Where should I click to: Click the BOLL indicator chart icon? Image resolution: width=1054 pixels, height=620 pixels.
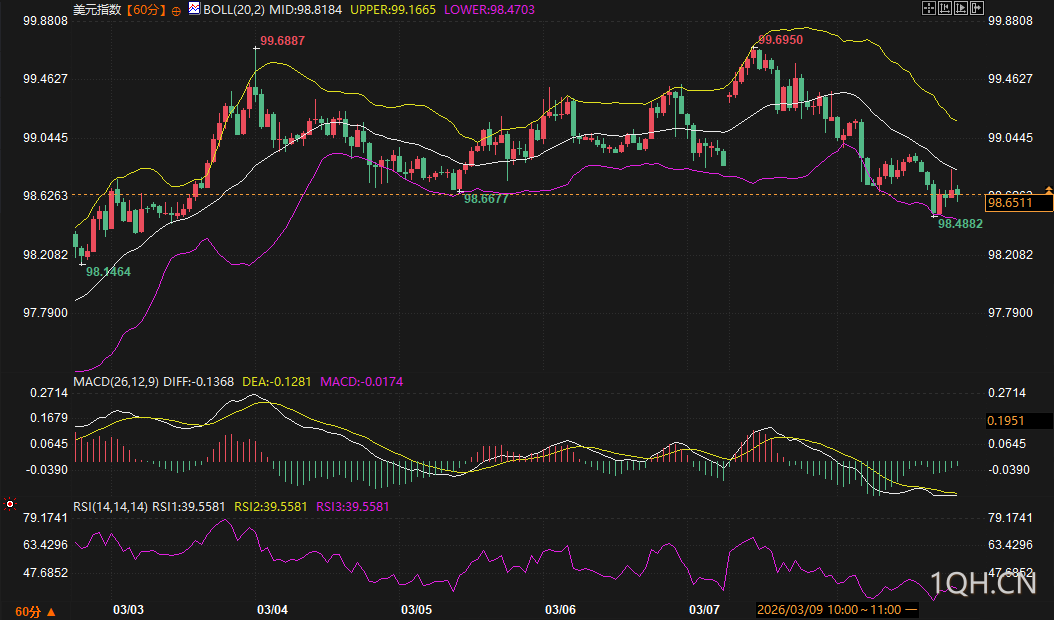194,8
